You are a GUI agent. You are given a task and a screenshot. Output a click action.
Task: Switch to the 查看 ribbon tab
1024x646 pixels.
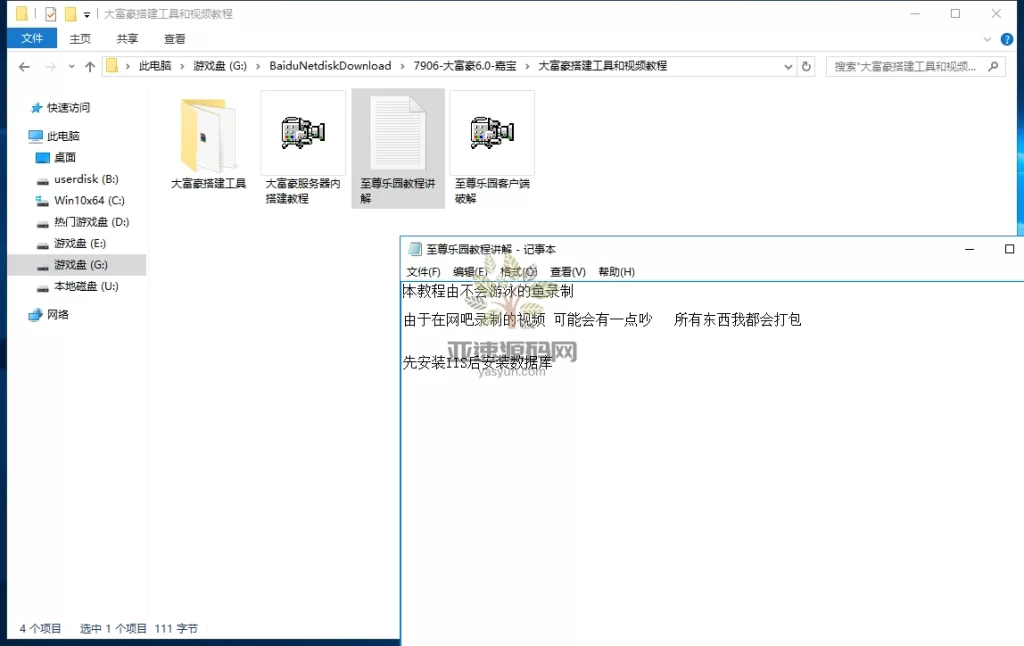[173, 38]
